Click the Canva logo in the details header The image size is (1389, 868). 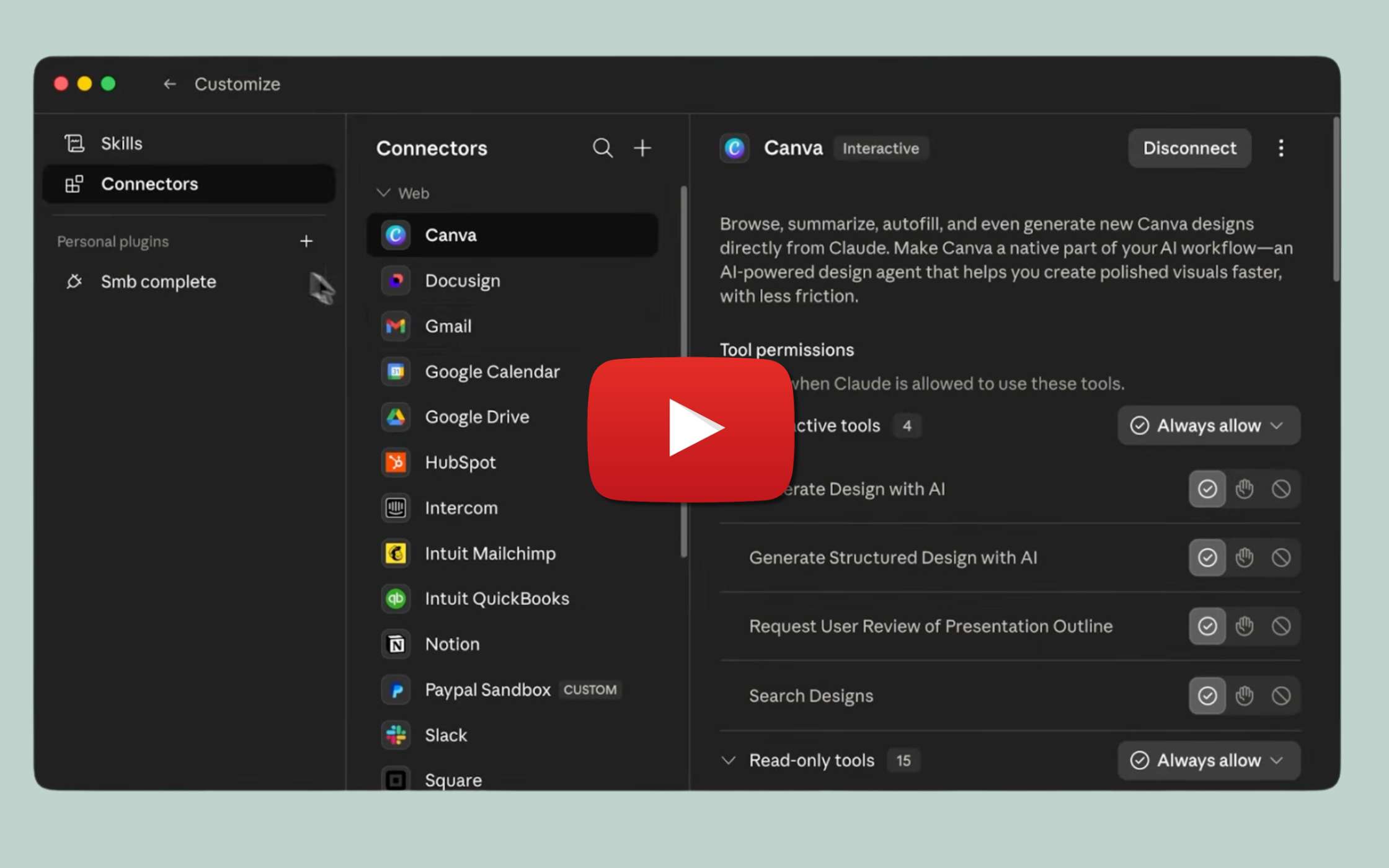735,148
